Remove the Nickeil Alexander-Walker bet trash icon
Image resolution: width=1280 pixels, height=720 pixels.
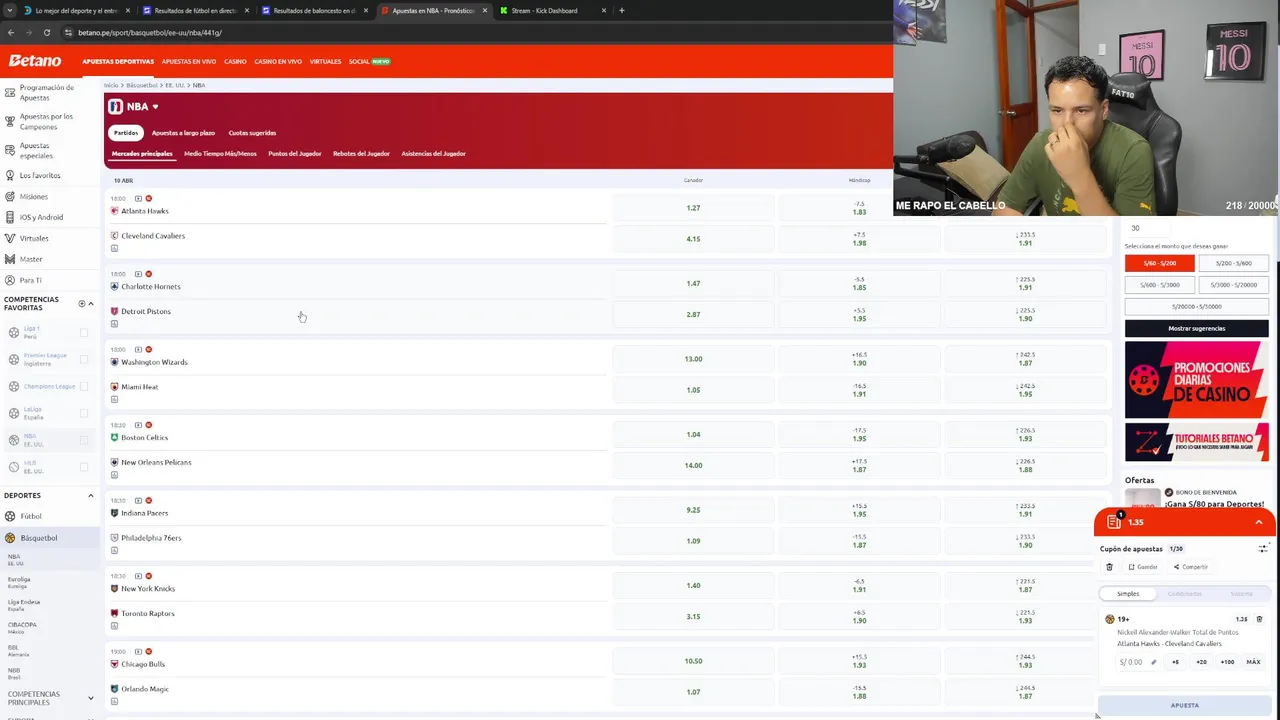[1259, 619]
